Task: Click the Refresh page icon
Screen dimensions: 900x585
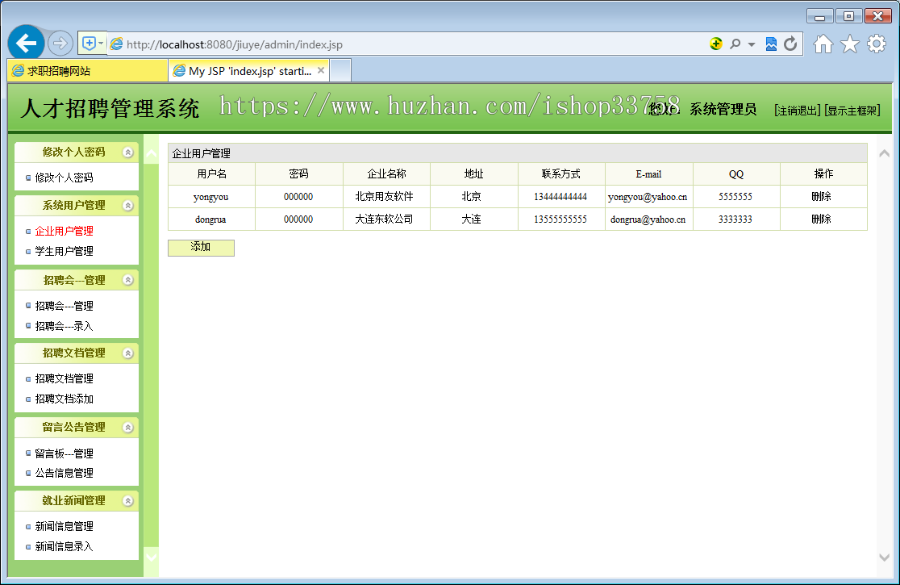Action: (790, 44)
